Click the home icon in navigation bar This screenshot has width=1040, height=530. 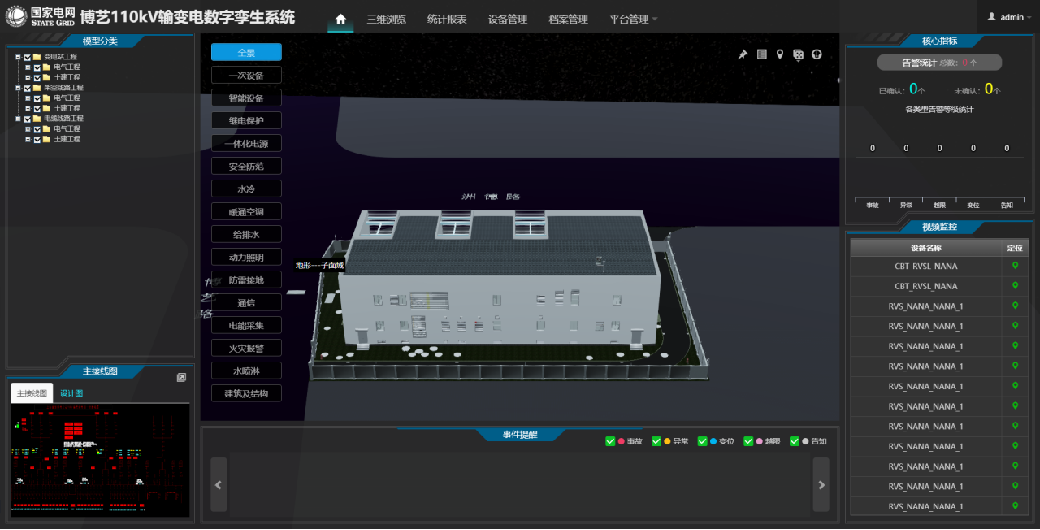340,19
